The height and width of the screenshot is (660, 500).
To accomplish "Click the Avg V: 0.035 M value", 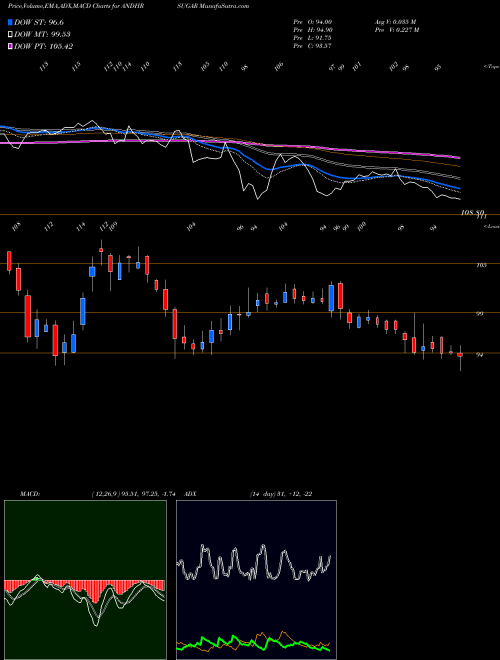I will [395, 21].
